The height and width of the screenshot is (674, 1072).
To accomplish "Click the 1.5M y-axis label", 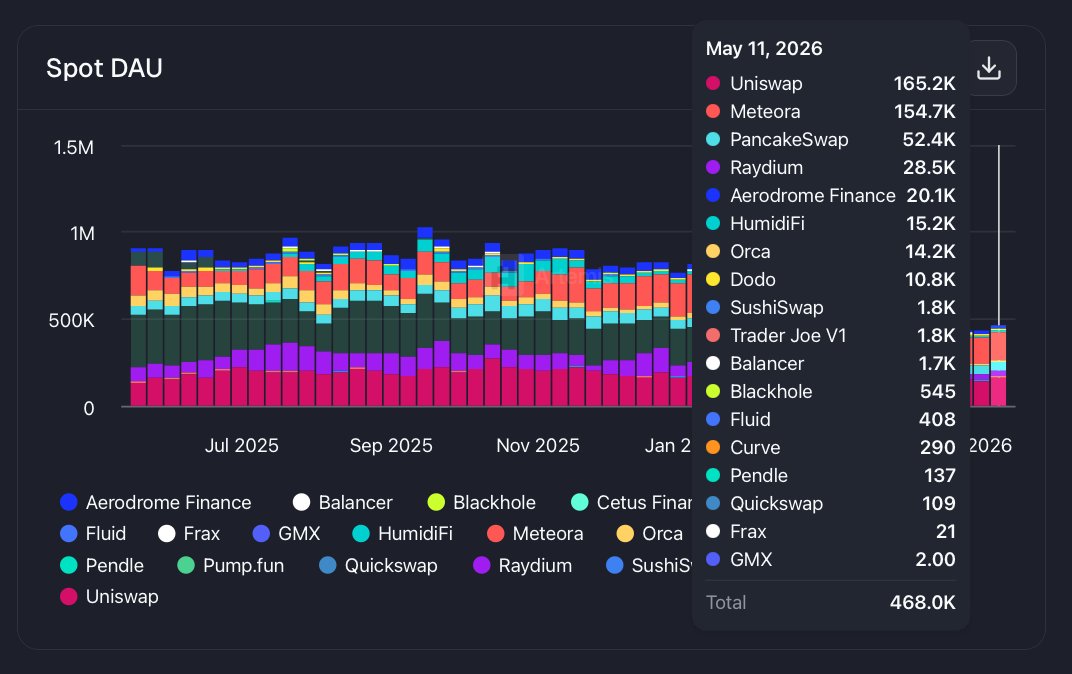I will tap(74, 147).
